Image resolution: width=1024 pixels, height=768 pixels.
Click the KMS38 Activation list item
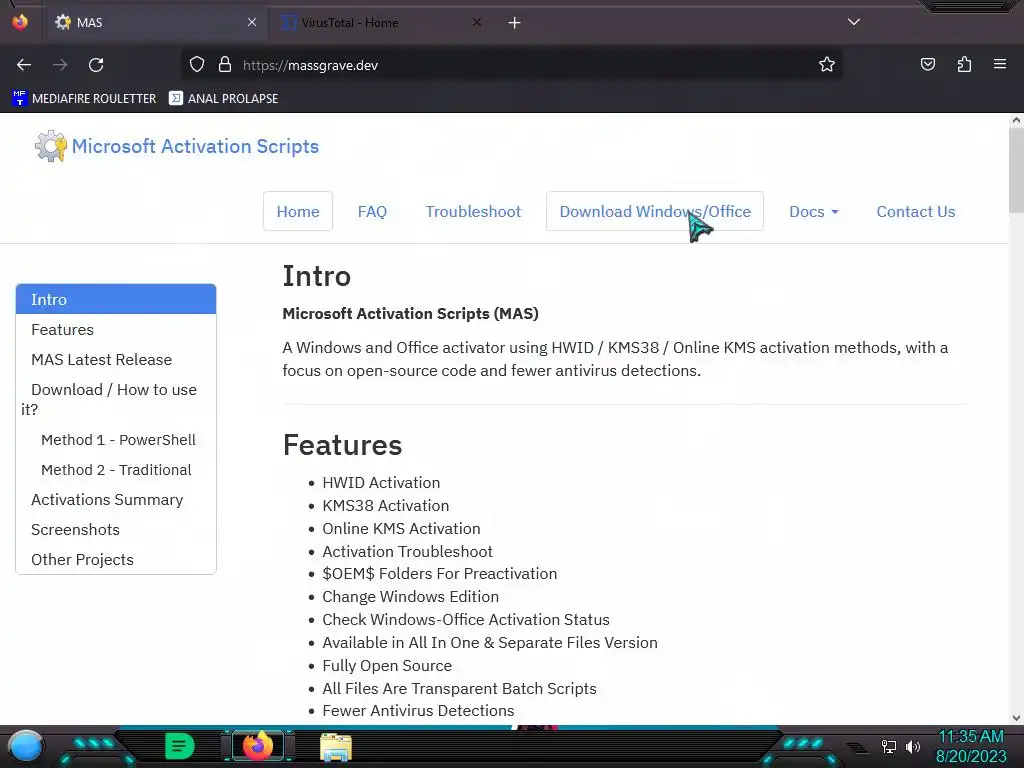(386, 505)
